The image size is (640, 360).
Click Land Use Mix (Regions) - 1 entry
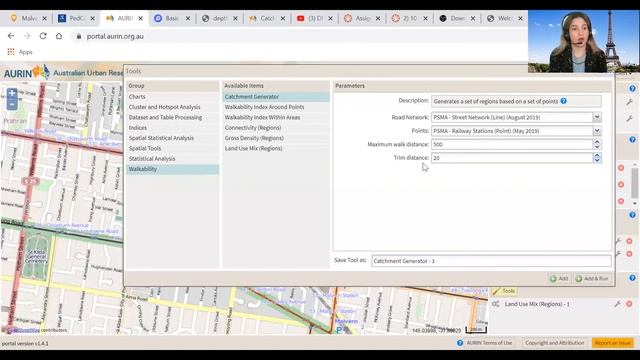537,304
